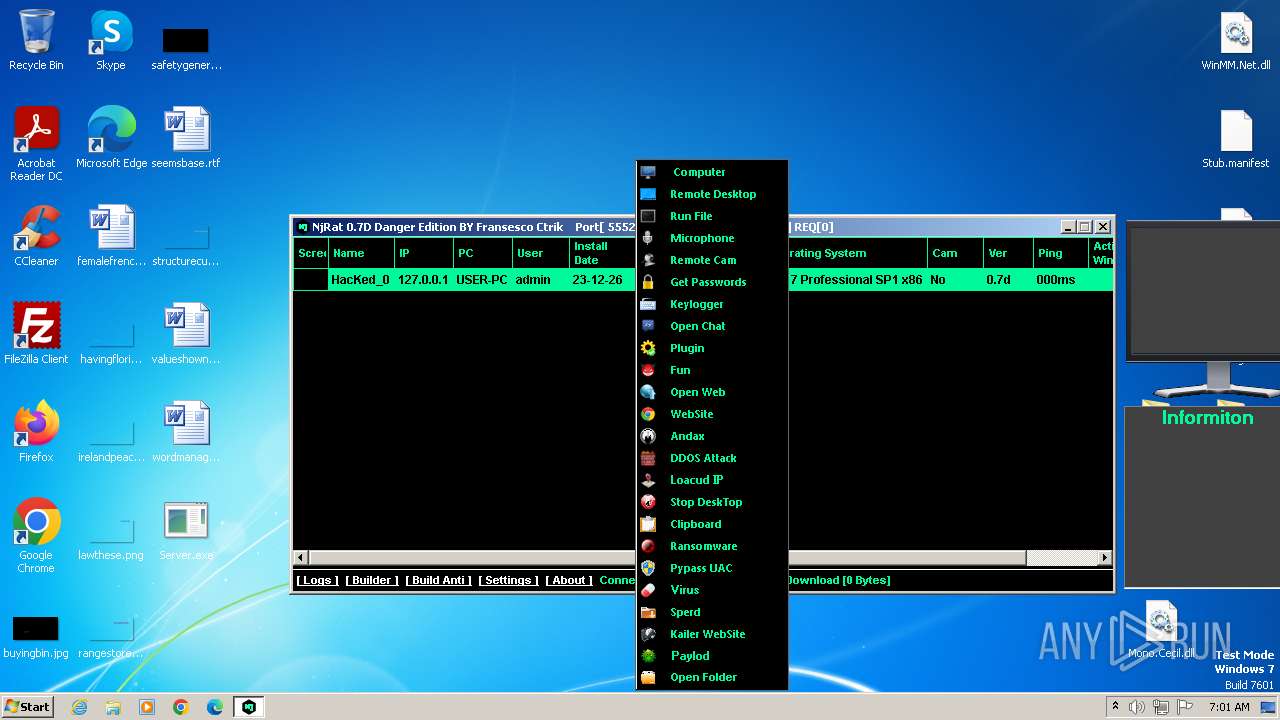Select the Computer entry in the context menu
1280x720 pixels.
click(x=712, y=172)
